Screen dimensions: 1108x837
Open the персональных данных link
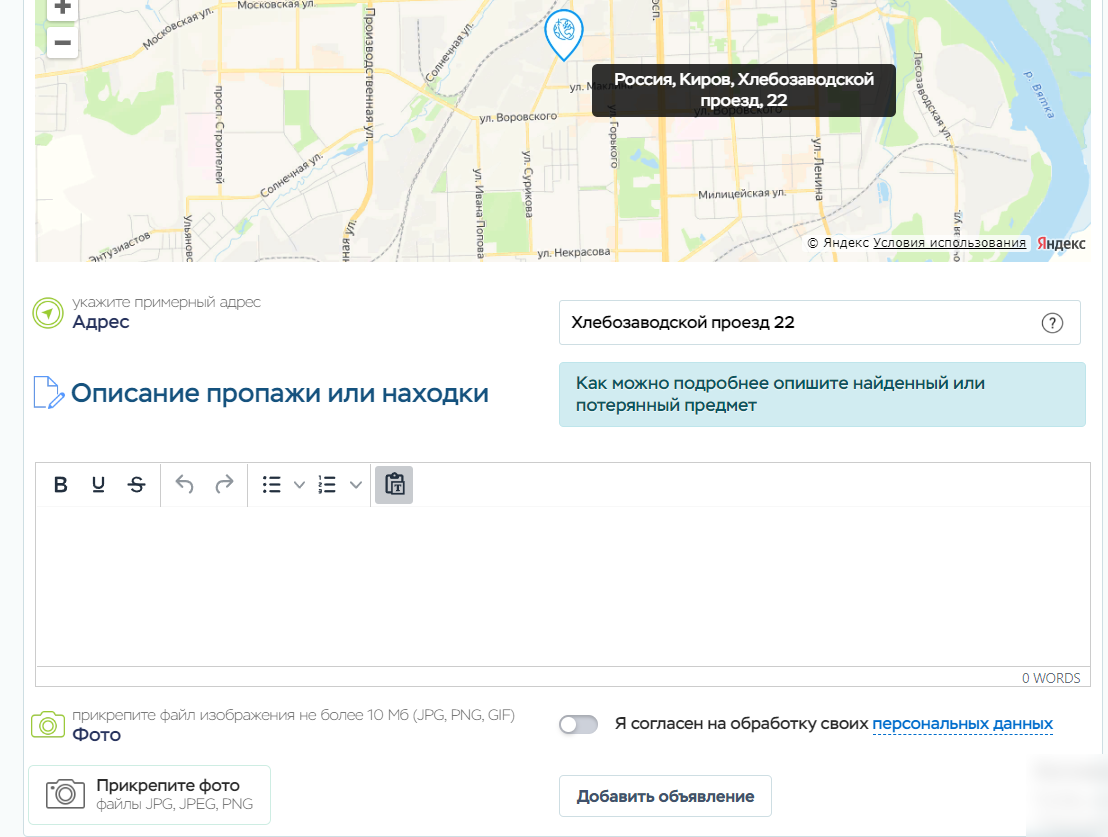[x=962, y=724]
